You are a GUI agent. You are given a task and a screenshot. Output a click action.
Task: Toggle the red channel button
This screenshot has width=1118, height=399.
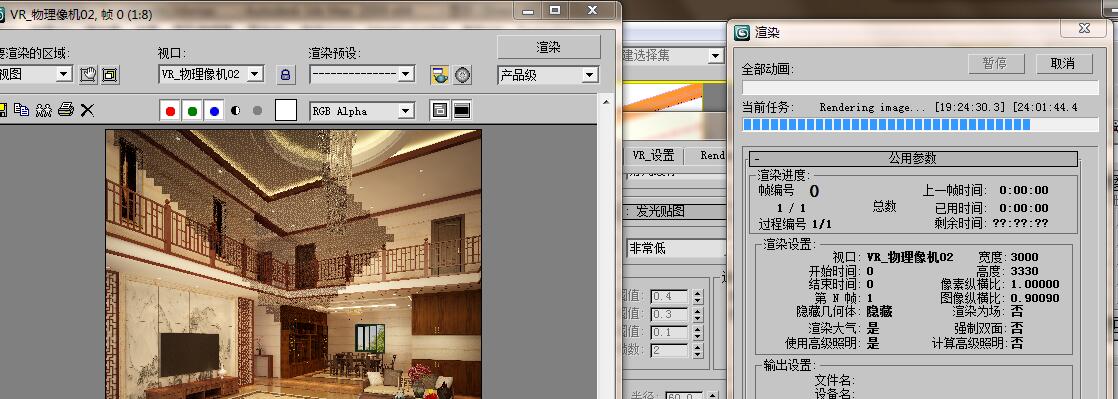coord(170,110)
